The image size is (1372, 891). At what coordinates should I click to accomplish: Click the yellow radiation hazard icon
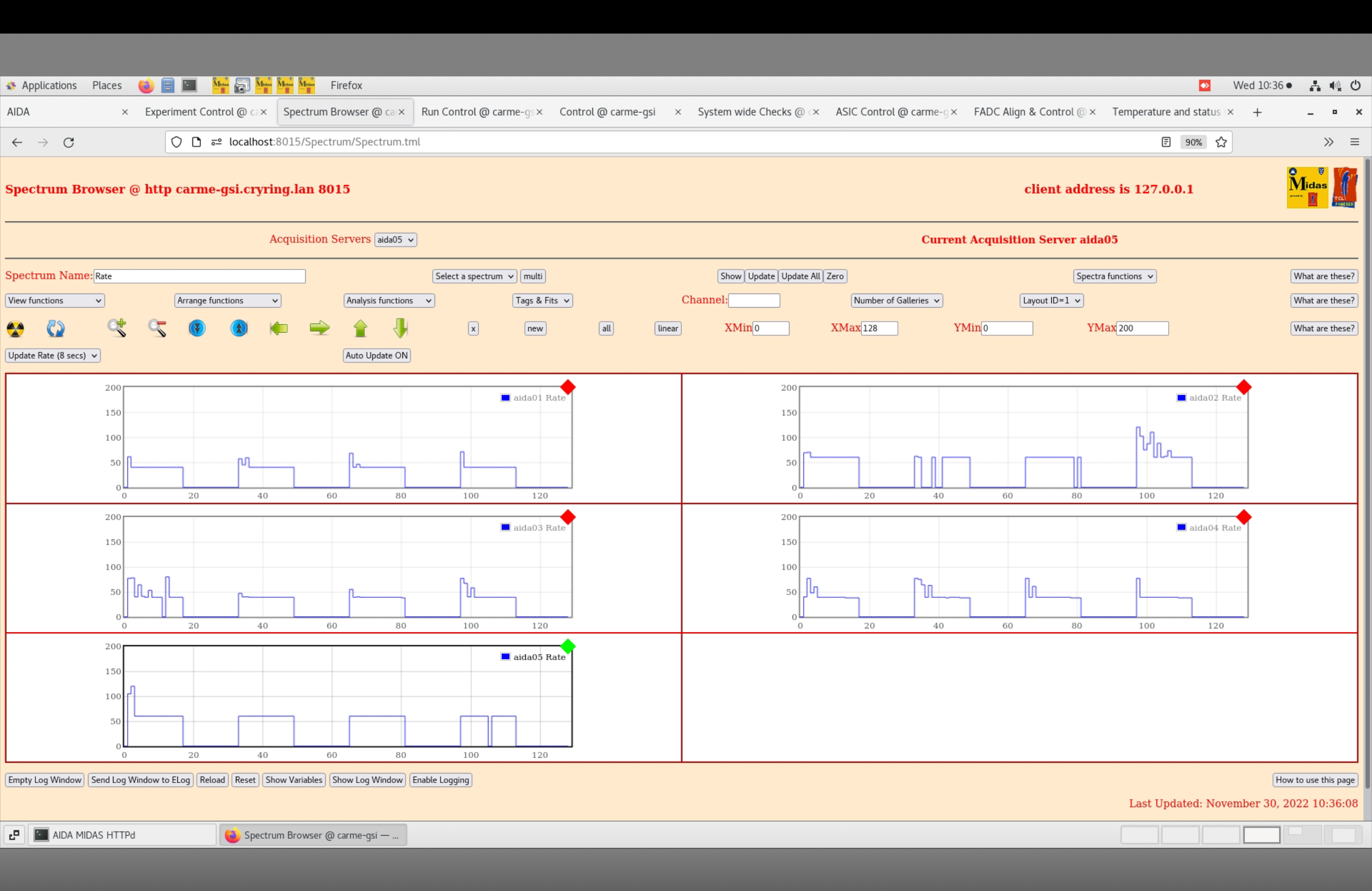point(15,328)
